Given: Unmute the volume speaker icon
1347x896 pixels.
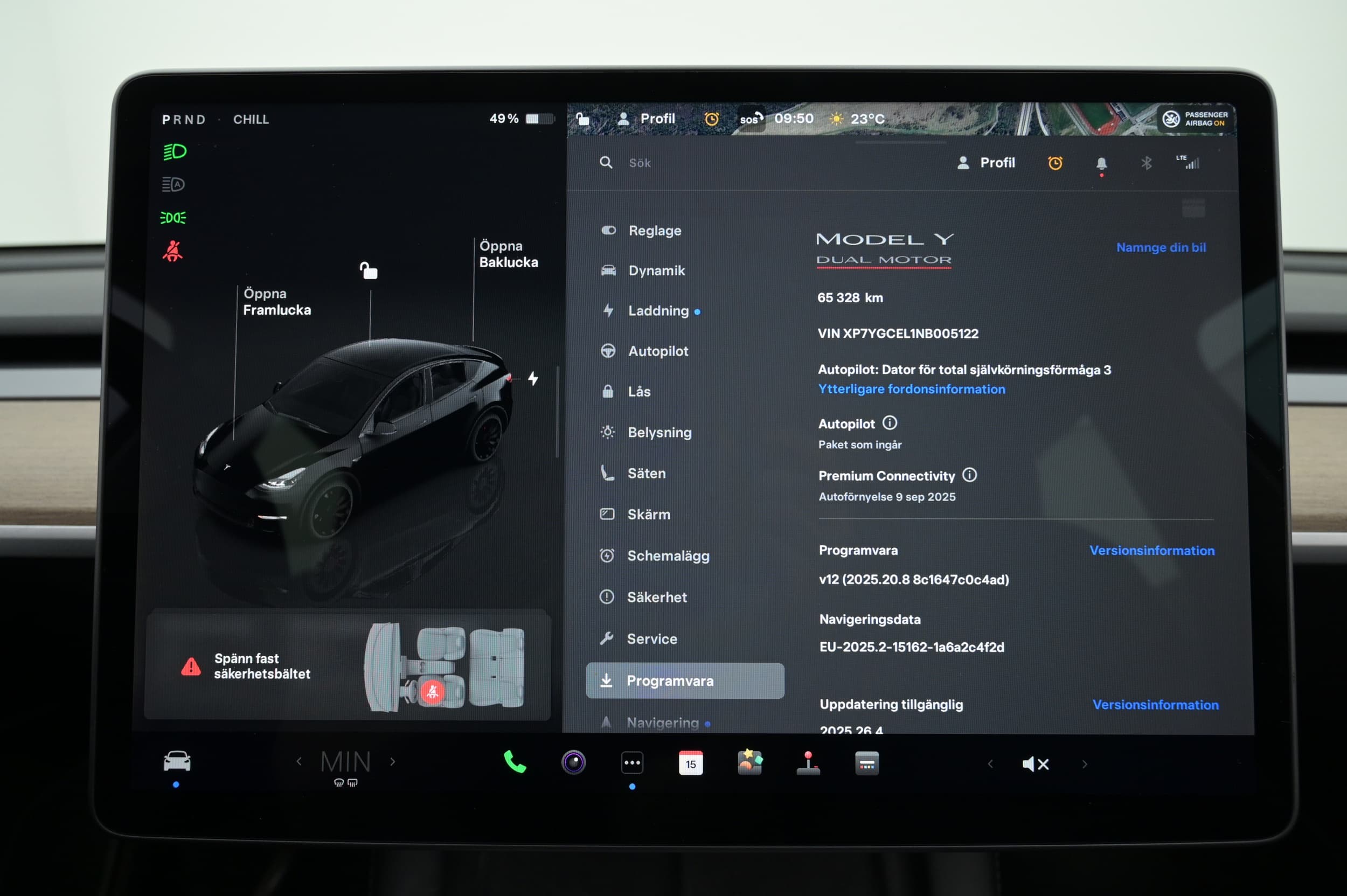Looking at the screenshot, I should [1036, 764].
